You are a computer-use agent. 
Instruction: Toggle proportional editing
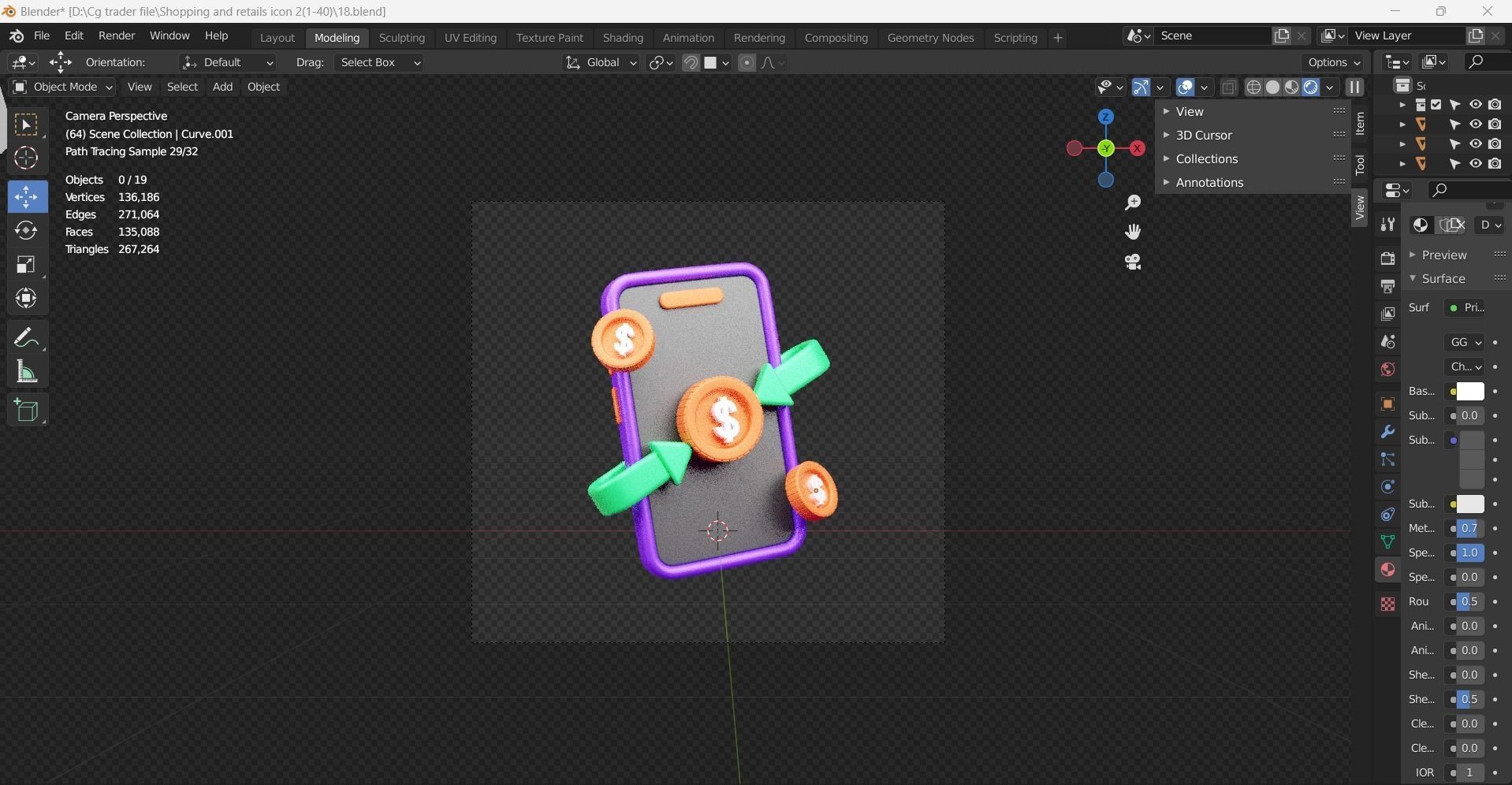[x=747, y=62]
